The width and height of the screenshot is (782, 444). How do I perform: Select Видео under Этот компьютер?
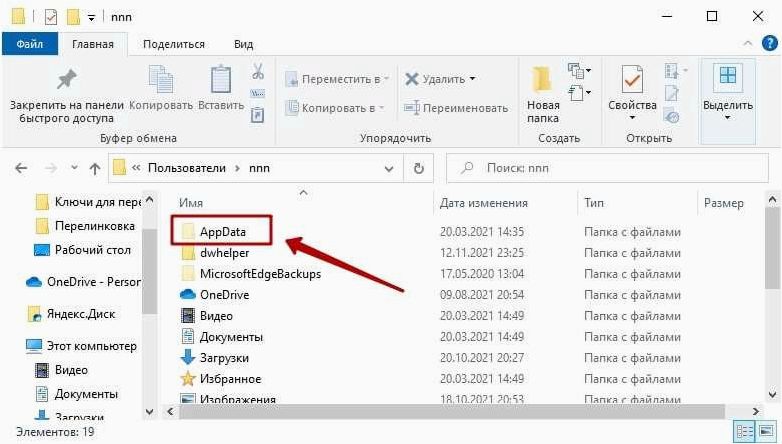(x=71, y=370)
